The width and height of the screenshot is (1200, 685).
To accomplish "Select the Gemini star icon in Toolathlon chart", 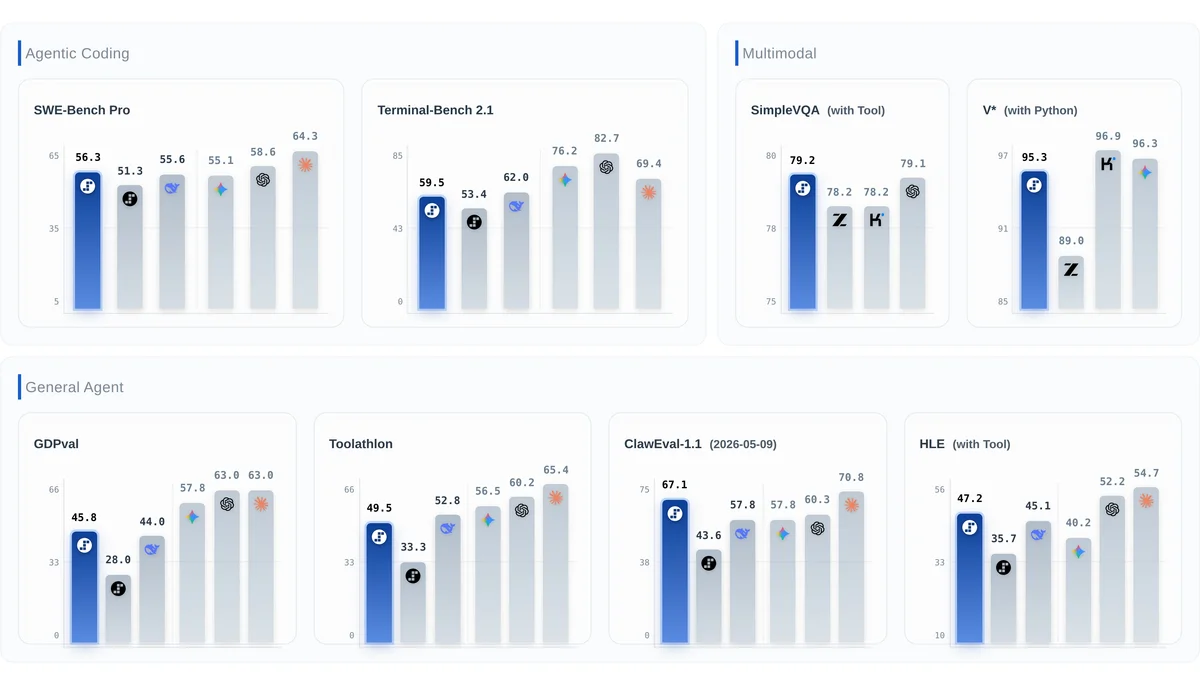I will [488, 520].
